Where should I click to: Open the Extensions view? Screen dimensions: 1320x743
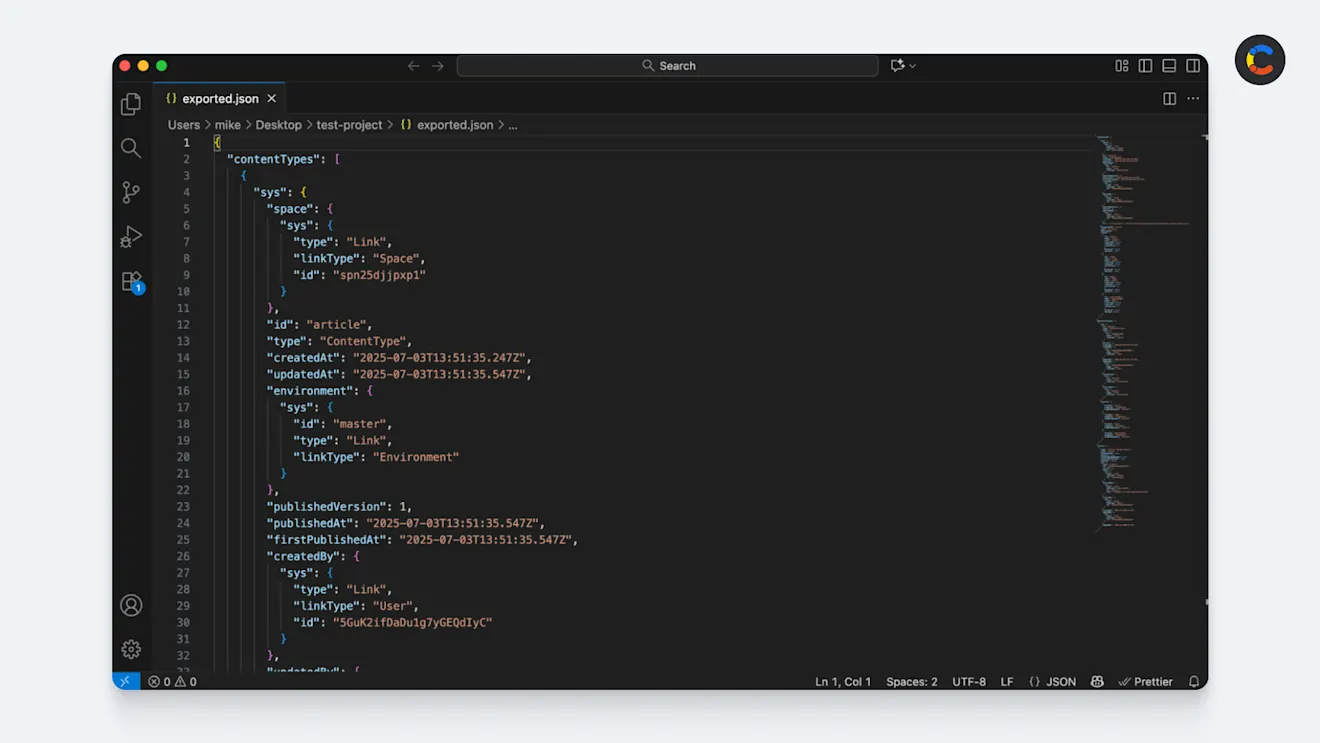(x=130, y=281)
